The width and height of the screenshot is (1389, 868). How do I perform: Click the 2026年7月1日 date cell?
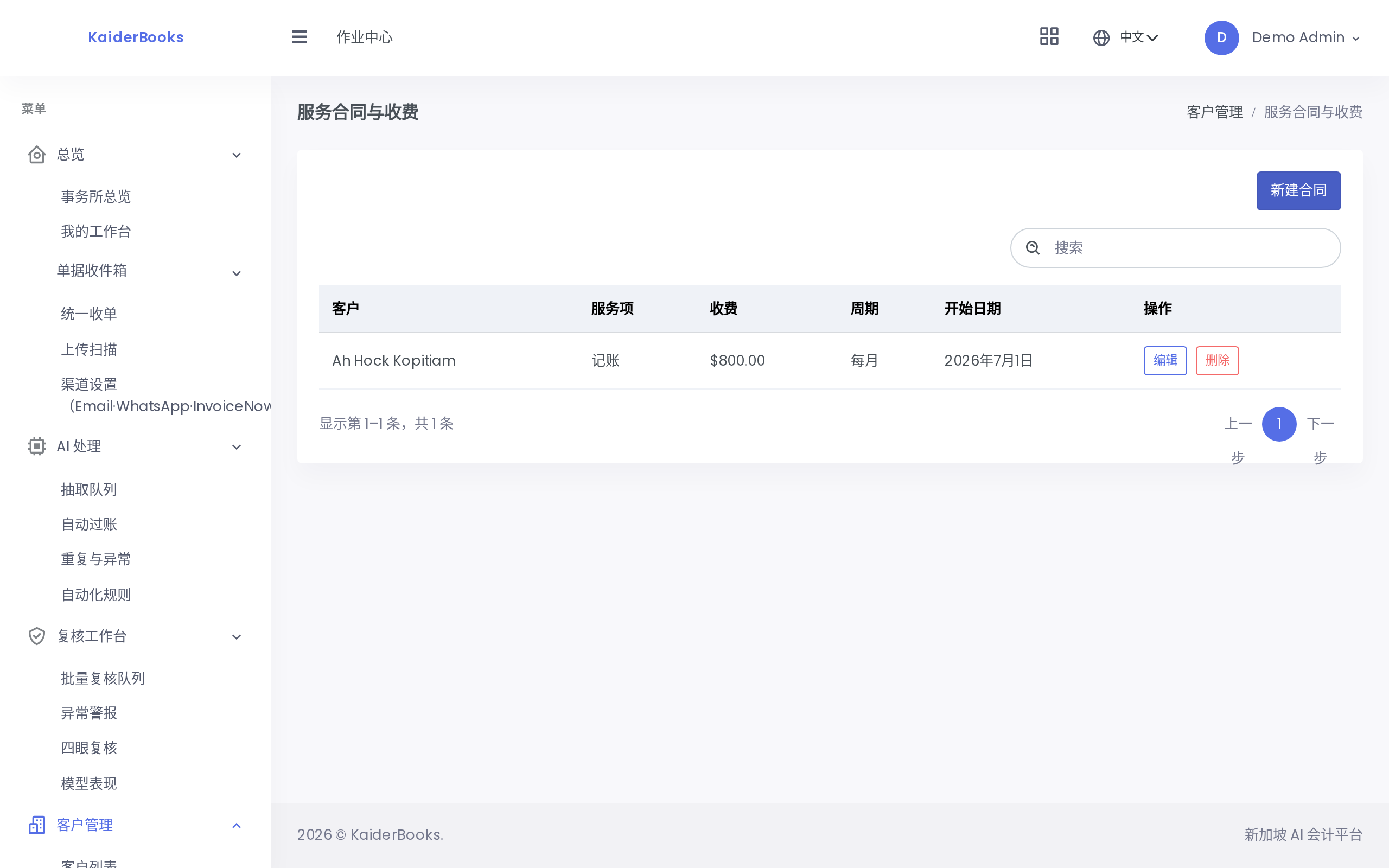pyautogui.click(x=989, y=361)
